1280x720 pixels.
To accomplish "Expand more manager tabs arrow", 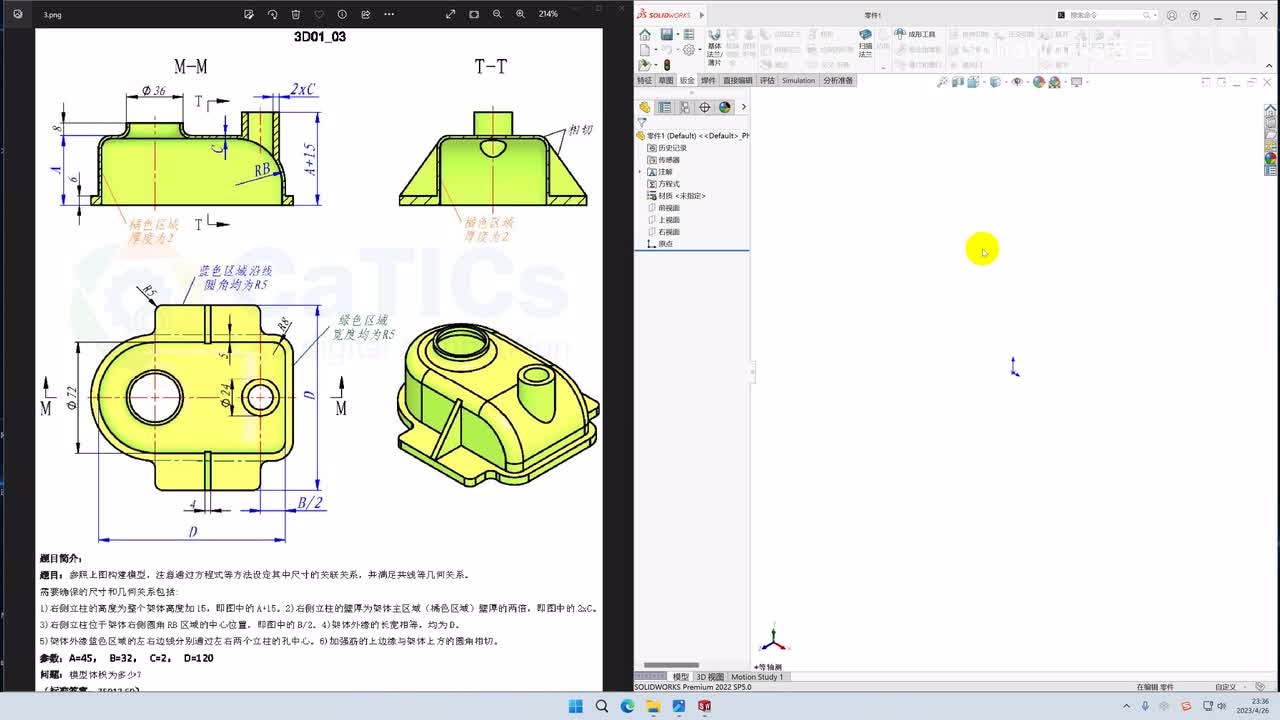I will [743, 107].
